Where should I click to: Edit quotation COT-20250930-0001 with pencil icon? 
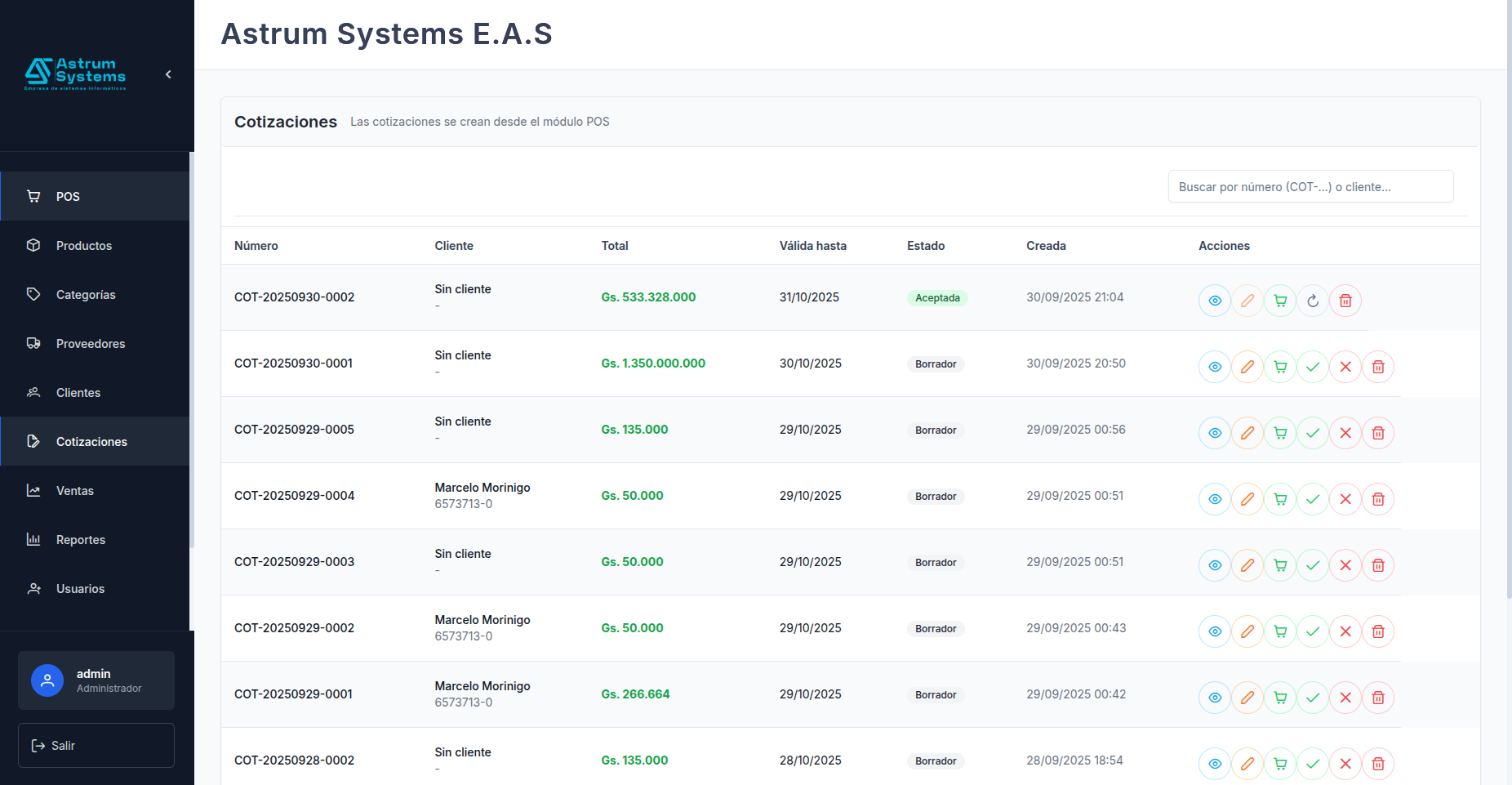coord(1247,367)
